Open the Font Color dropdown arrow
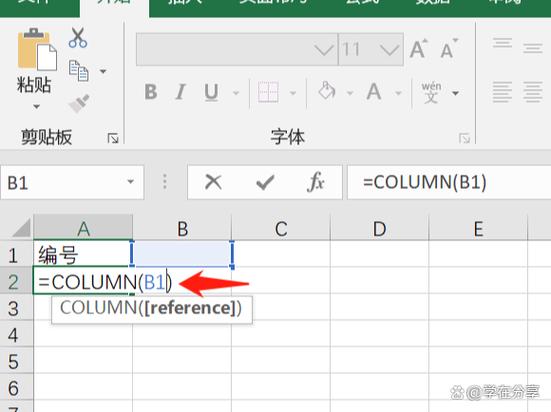The height and width of the screenshot is (412, 551). [398, 93]
